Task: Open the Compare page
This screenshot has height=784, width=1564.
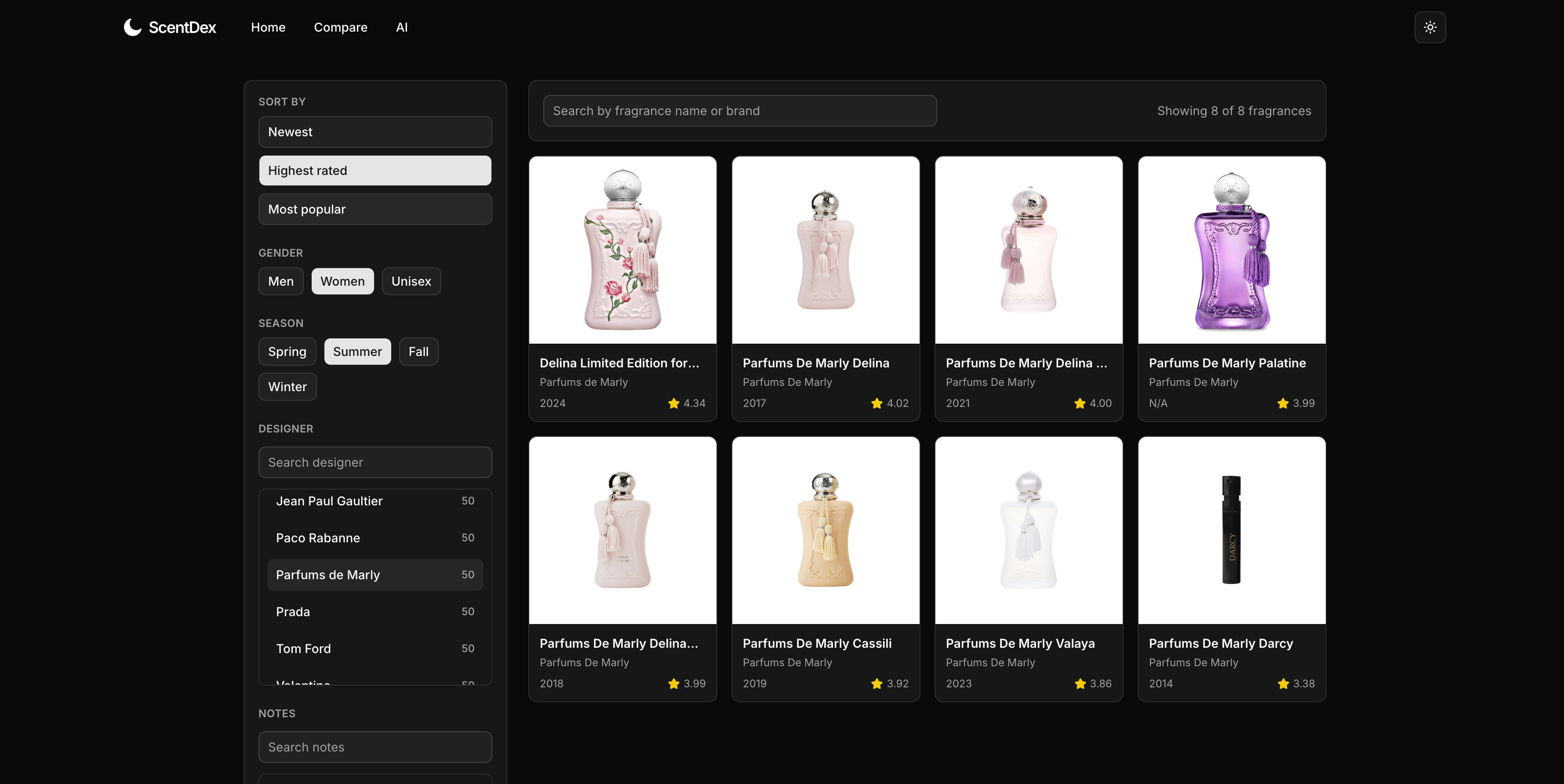Action: pyautogui.click(x=340, y=27)
